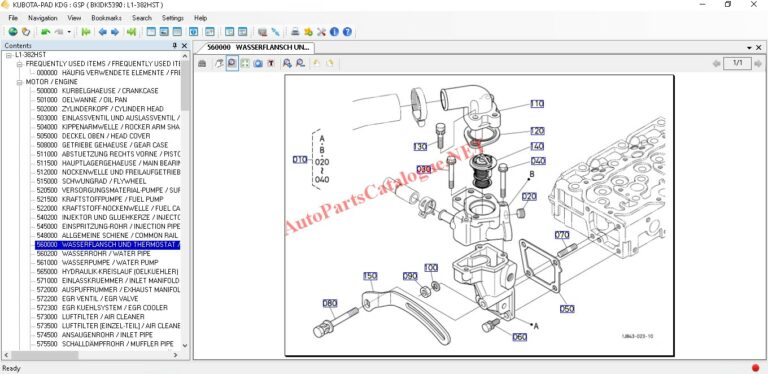Click the green globe home icon
Screen dimensions: 768x374
click(13, 32)
